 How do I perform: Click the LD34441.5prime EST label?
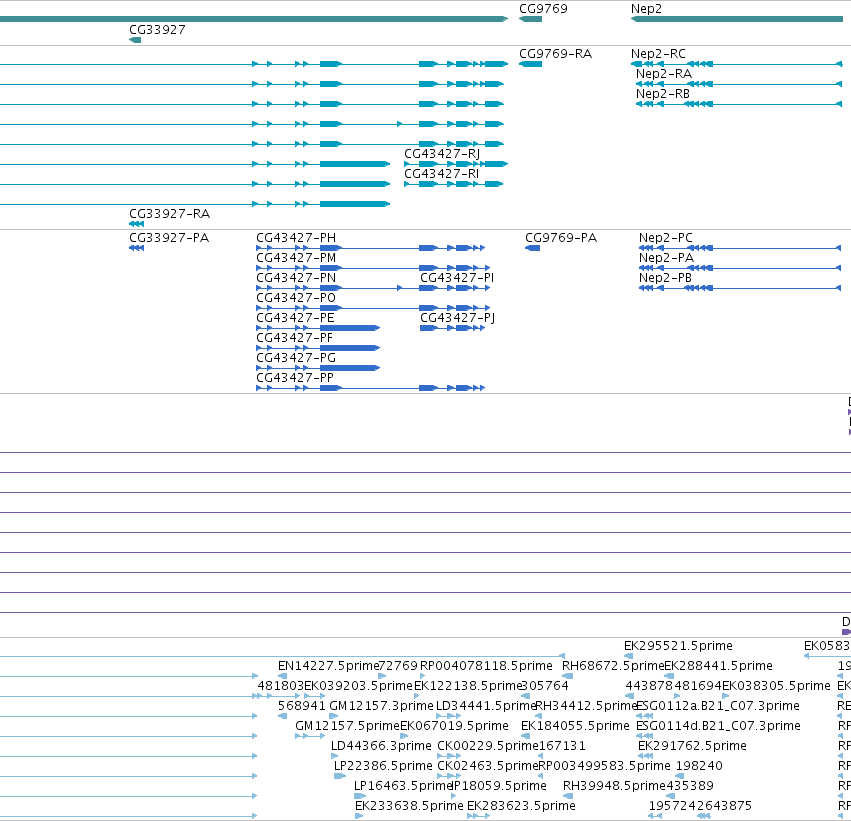click(486, 706)
